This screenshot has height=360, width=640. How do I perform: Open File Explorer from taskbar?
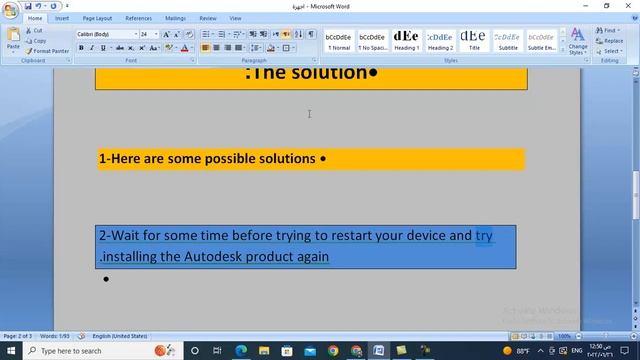264,351
